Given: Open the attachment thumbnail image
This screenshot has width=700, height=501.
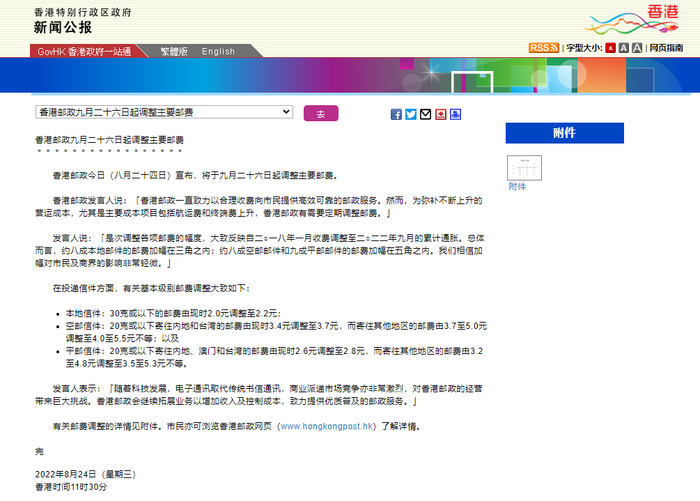Looking at the screenshot, I should [x=525, y=168].
